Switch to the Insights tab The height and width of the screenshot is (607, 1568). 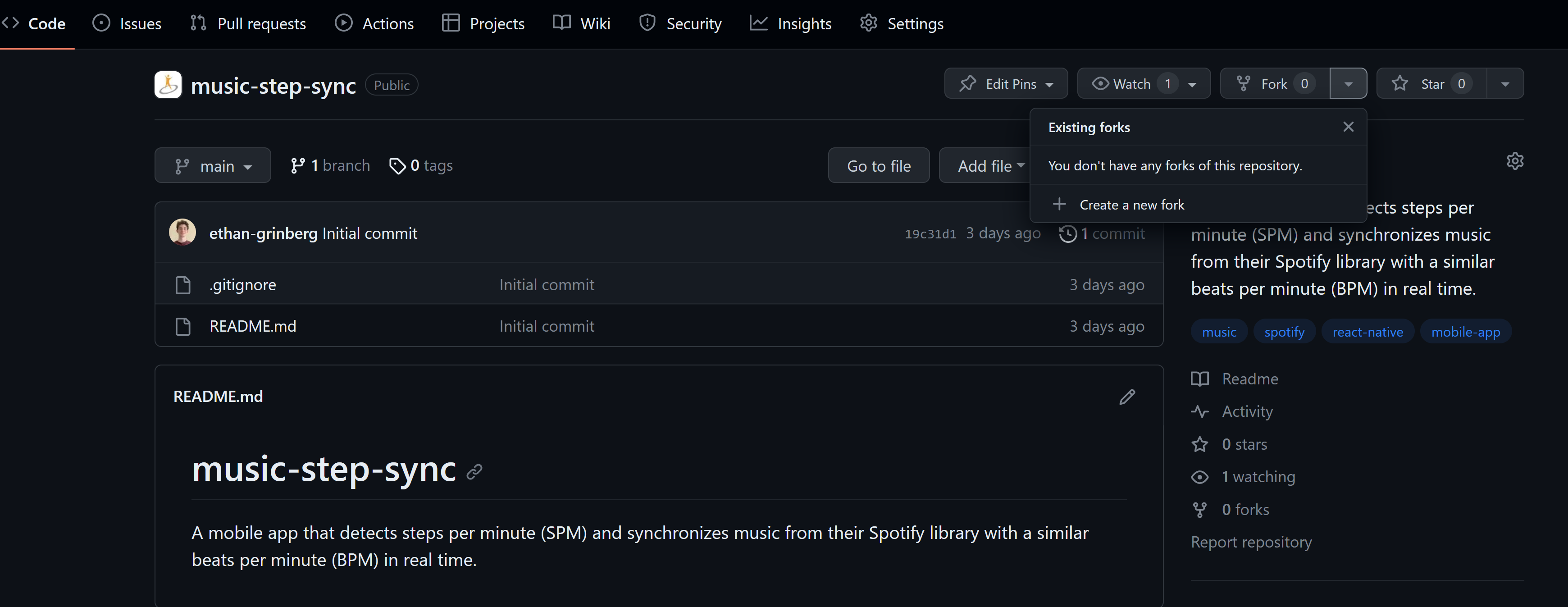click(x=791, y=24)
